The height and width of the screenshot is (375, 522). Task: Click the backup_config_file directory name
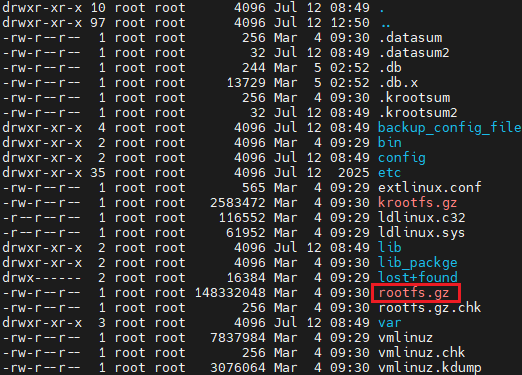click(x=450, y=128)
